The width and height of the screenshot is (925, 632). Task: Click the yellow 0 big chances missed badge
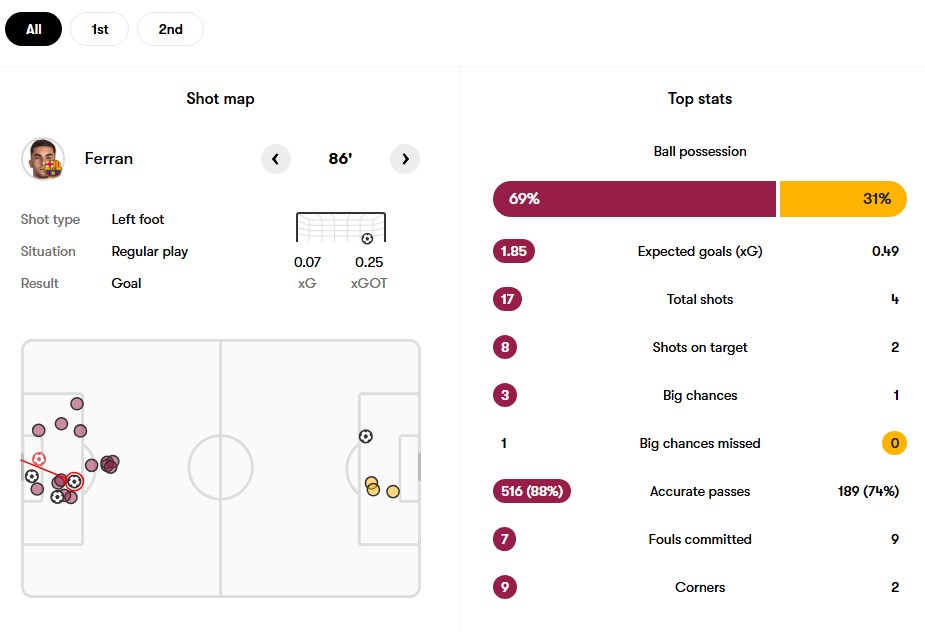coord(894,443)
